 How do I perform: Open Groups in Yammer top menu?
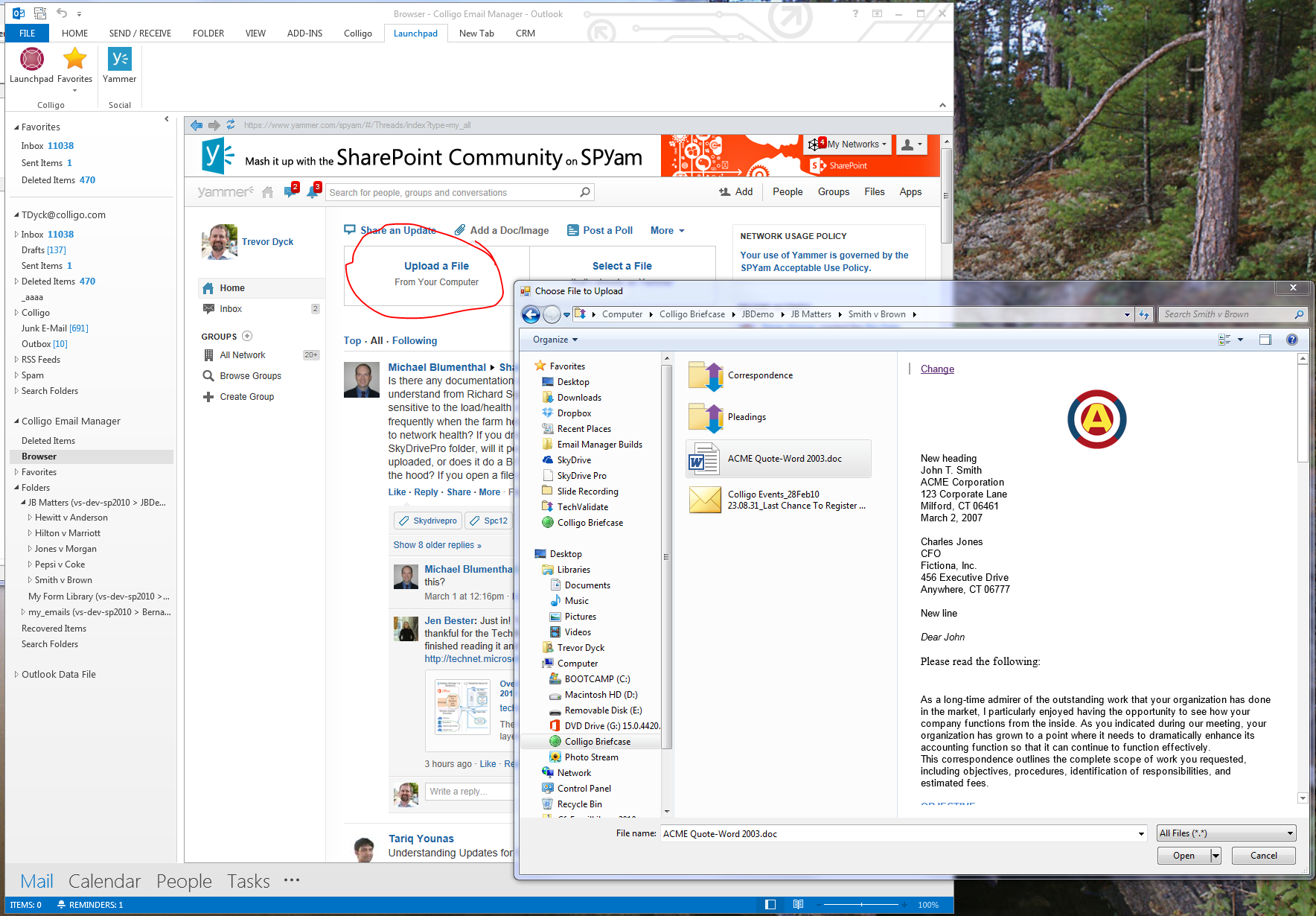coord(834,192)
